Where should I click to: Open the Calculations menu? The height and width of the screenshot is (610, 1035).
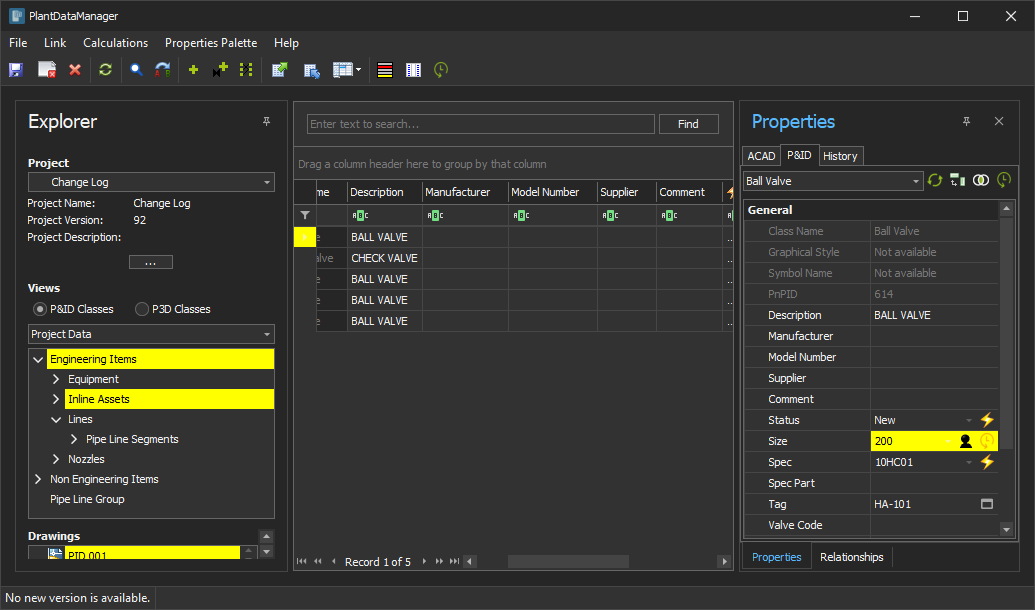pos(115,43)
